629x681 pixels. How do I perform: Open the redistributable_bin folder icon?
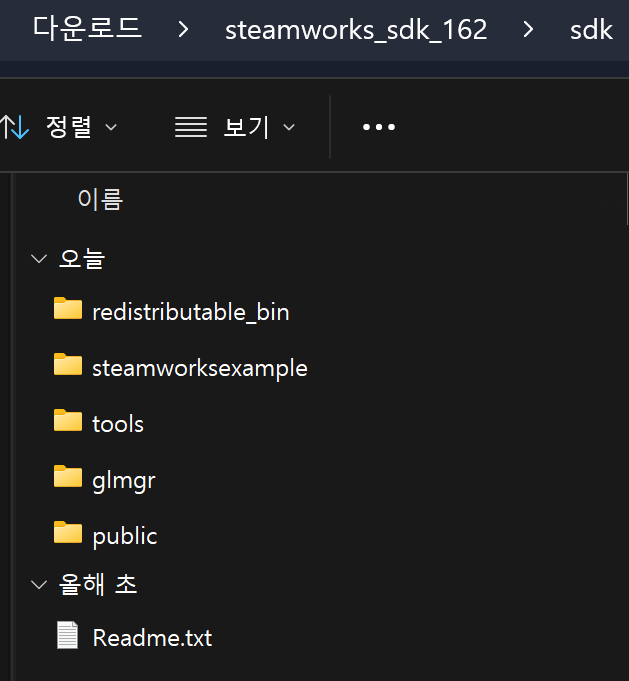point(68,308)
